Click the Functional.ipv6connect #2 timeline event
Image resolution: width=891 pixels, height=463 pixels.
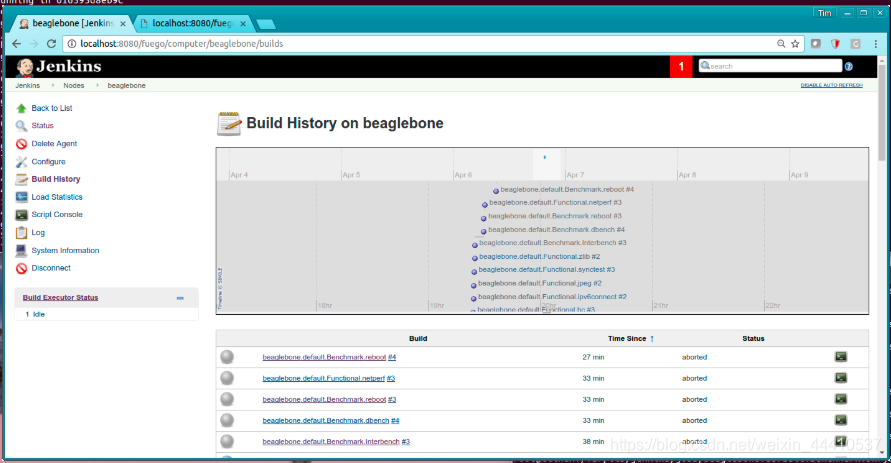tap(552, 297)
